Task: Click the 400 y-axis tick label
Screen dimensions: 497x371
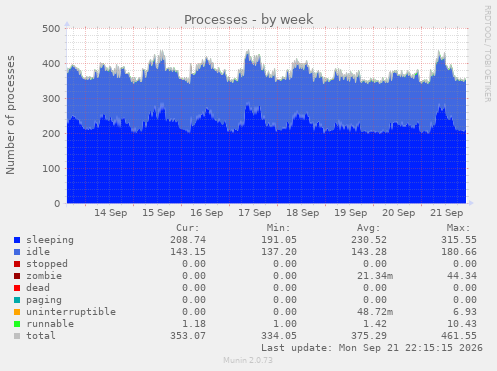Action: click(x=51, y=64)
